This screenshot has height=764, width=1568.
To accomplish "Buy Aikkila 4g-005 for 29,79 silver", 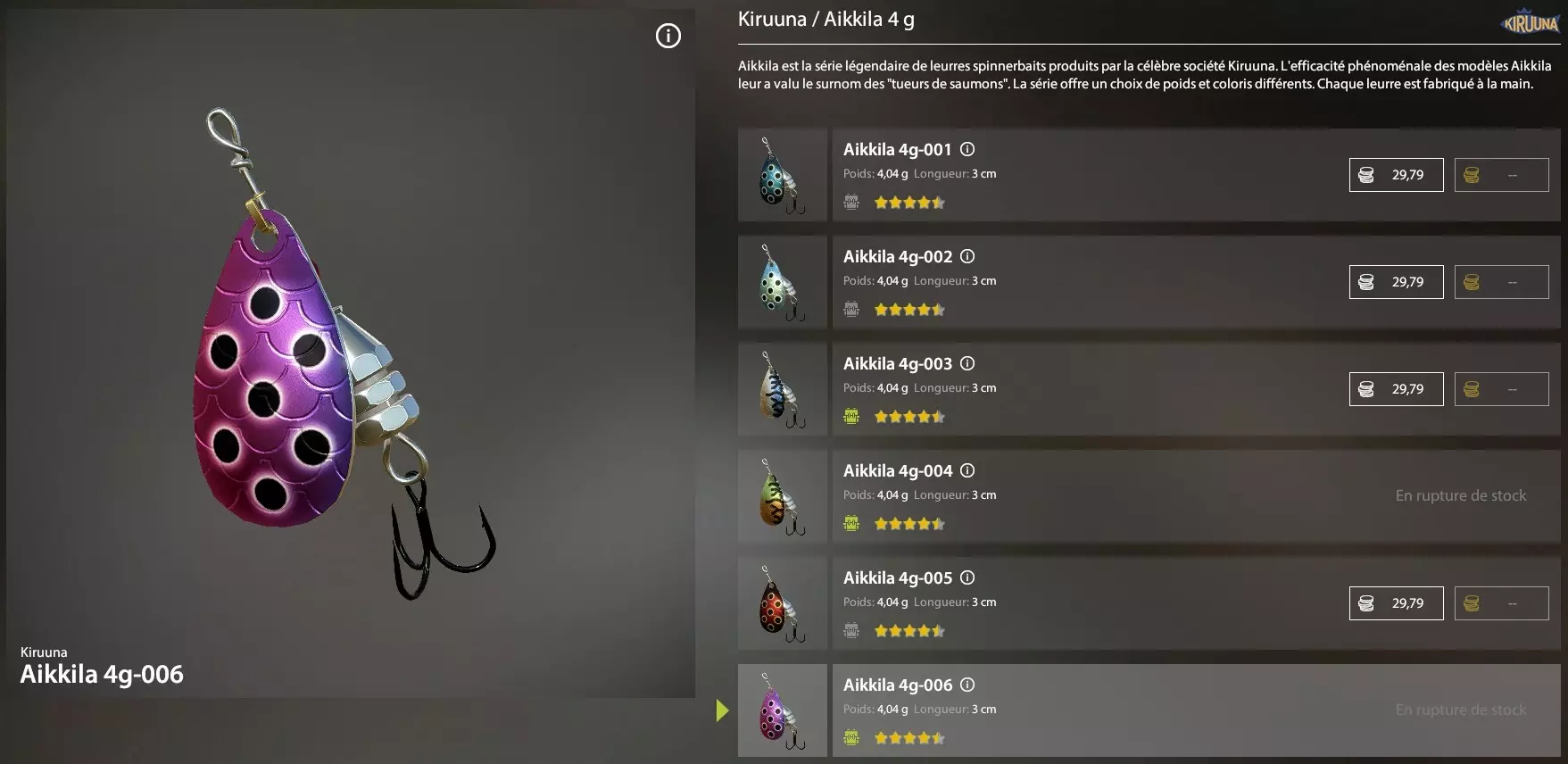I will [1396, 603].
